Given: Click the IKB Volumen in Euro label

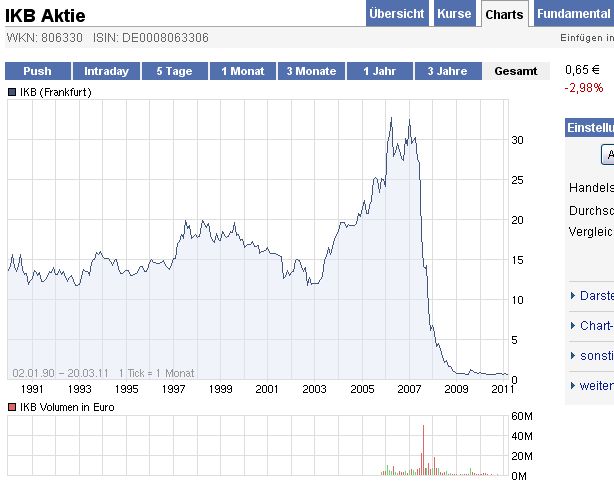Looking at the screenshot, I should click(67, 407).
